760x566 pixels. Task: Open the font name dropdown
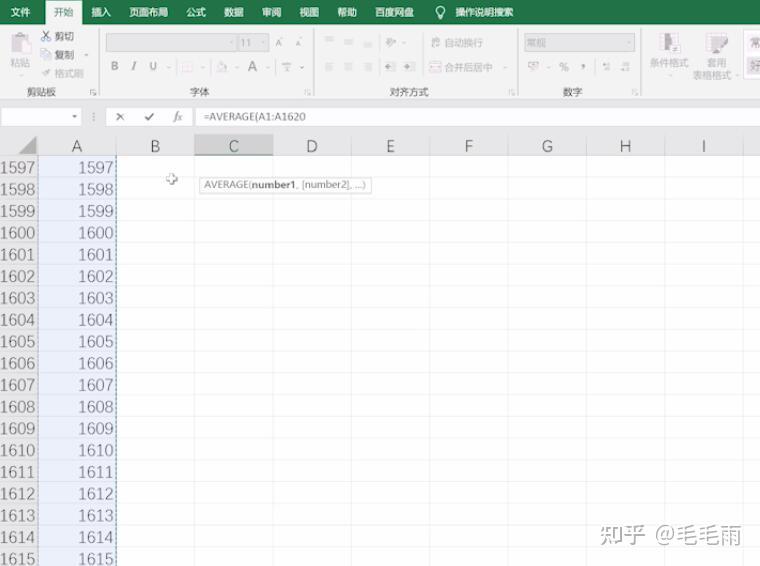click(231, 43)
